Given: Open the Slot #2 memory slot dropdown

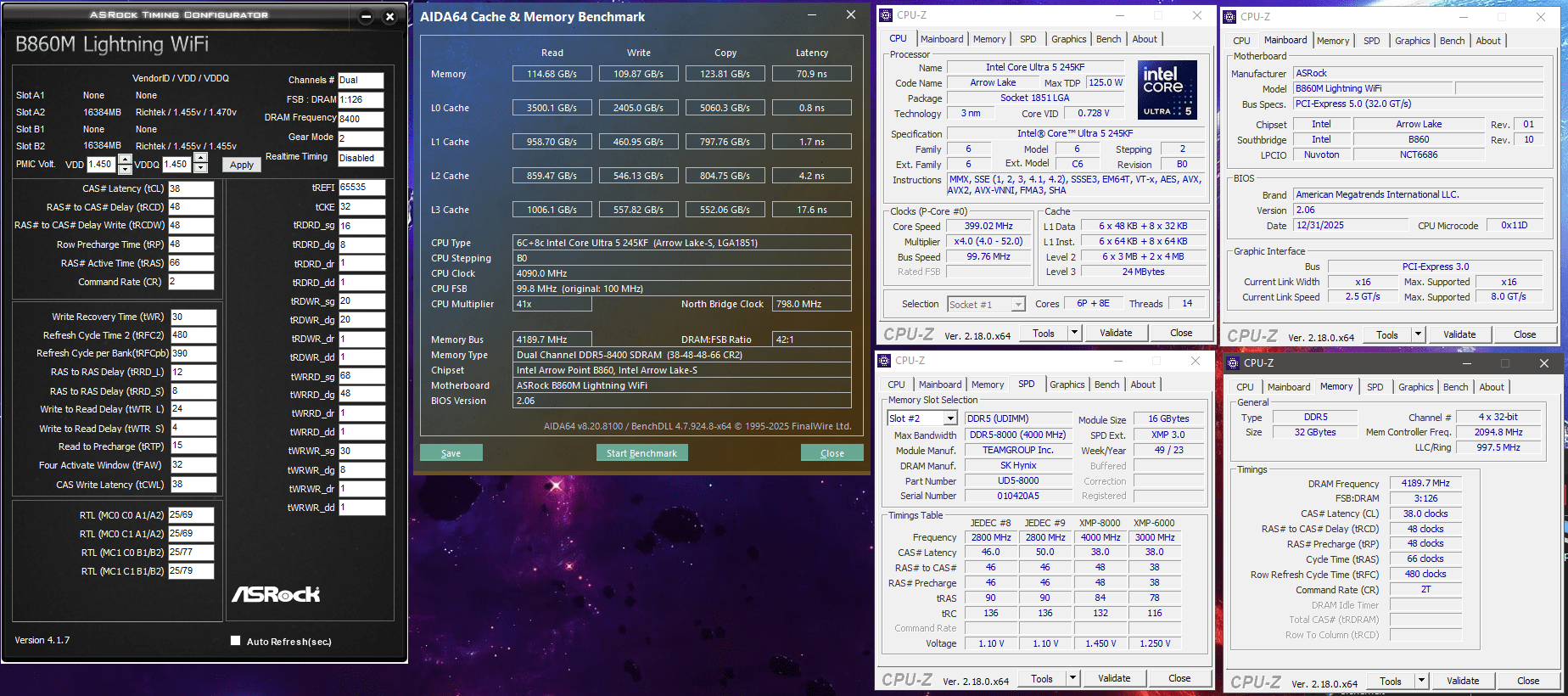Looking at the screenshot, I should point(950,418).
